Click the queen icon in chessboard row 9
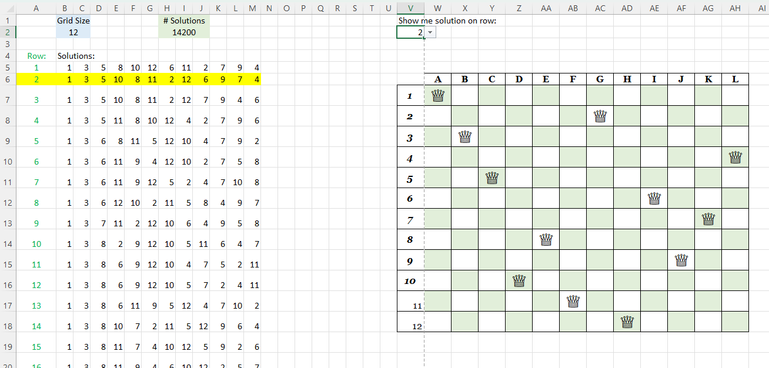Image resolution: width=769 pixels, height=368 pixels. pyautogui.click(x=681, y=261)
